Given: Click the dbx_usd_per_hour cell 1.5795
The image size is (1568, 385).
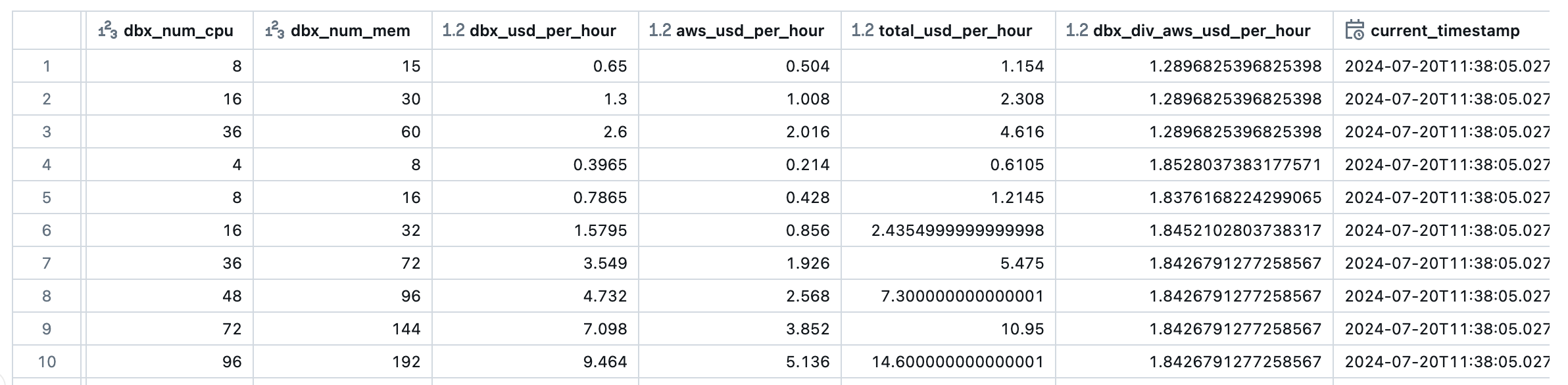Looking at the screenshot, I should coord(535,230).
